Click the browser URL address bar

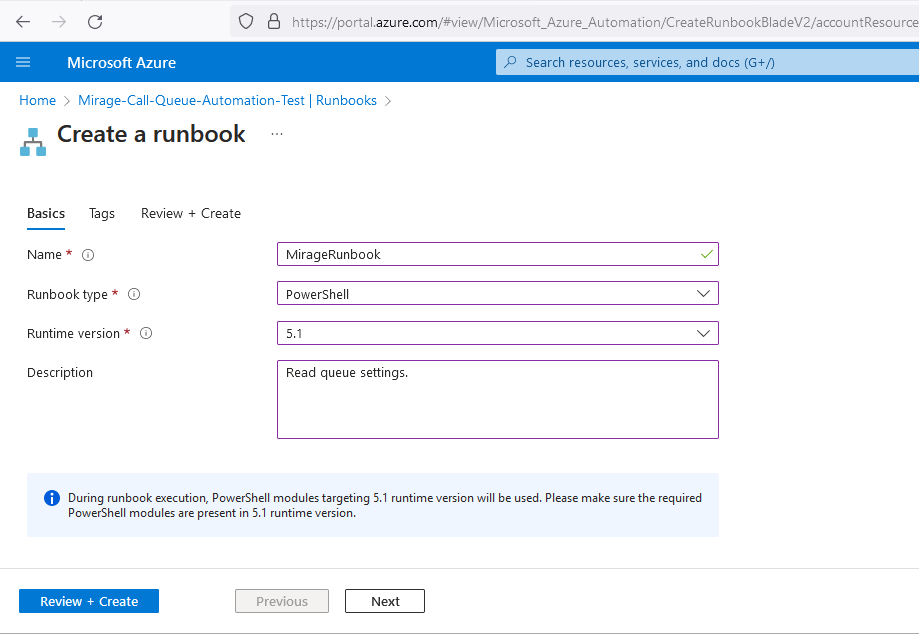(574, 22)
